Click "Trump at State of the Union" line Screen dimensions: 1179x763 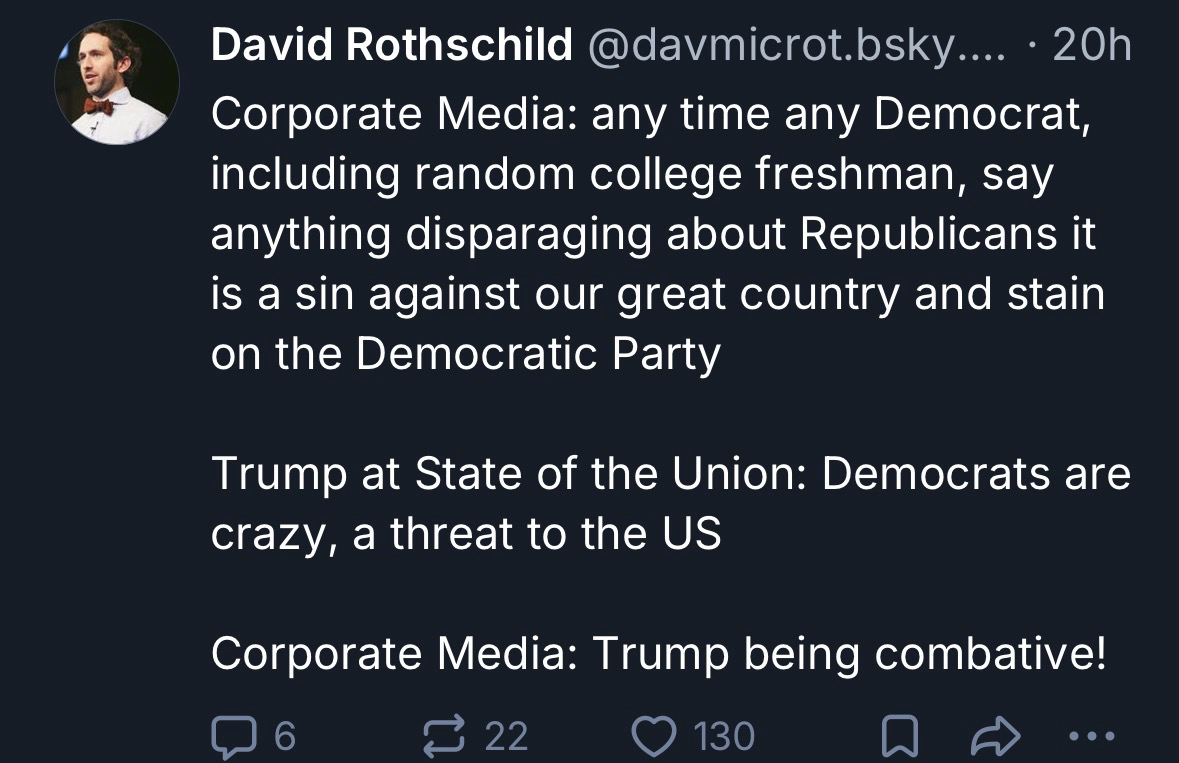coord(670,473)
